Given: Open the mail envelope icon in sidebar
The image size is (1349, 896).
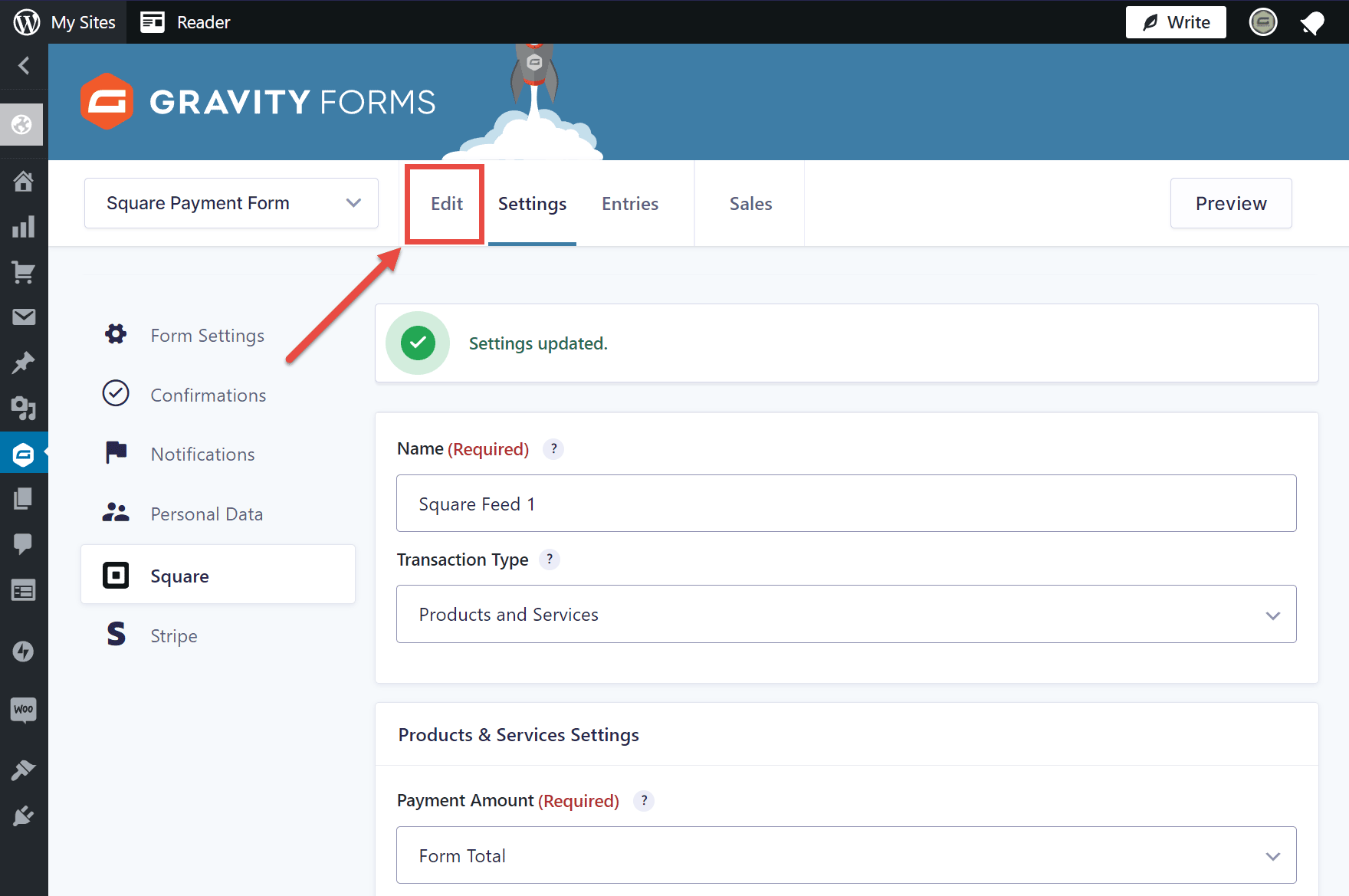Looking at the screenshot, I should [24, 317].
